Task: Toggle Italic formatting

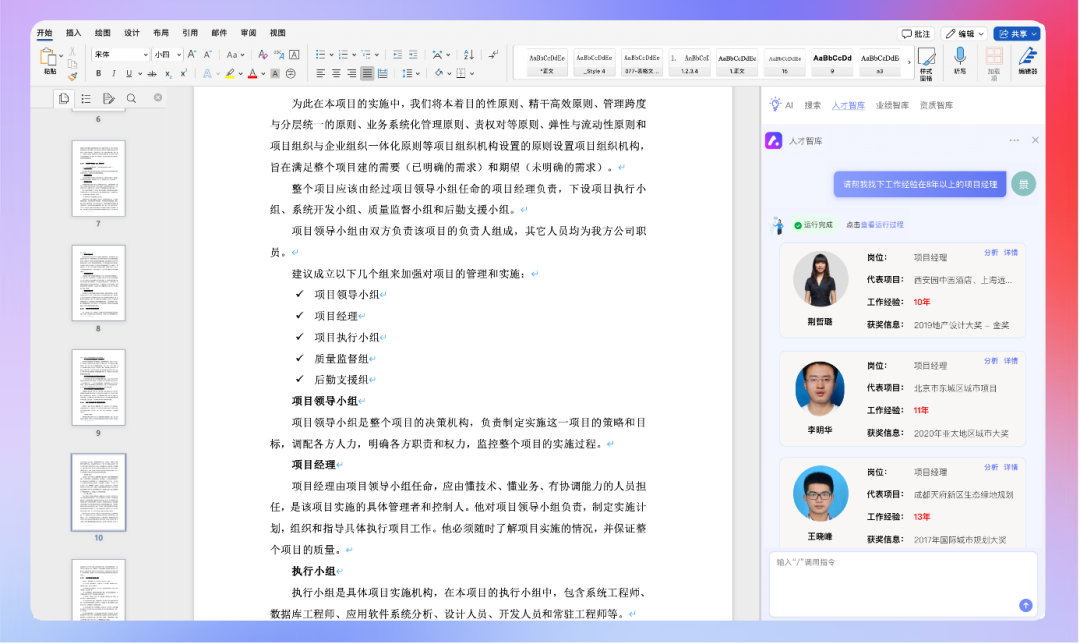Action: 114,74
